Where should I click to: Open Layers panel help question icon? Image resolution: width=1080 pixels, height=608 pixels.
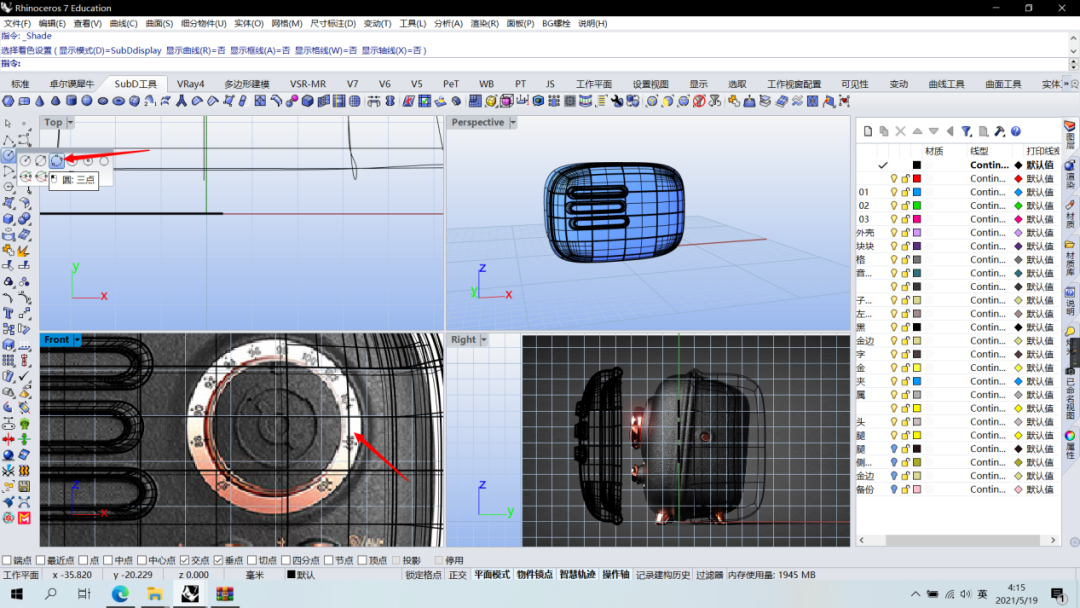tap(1016, 131)
